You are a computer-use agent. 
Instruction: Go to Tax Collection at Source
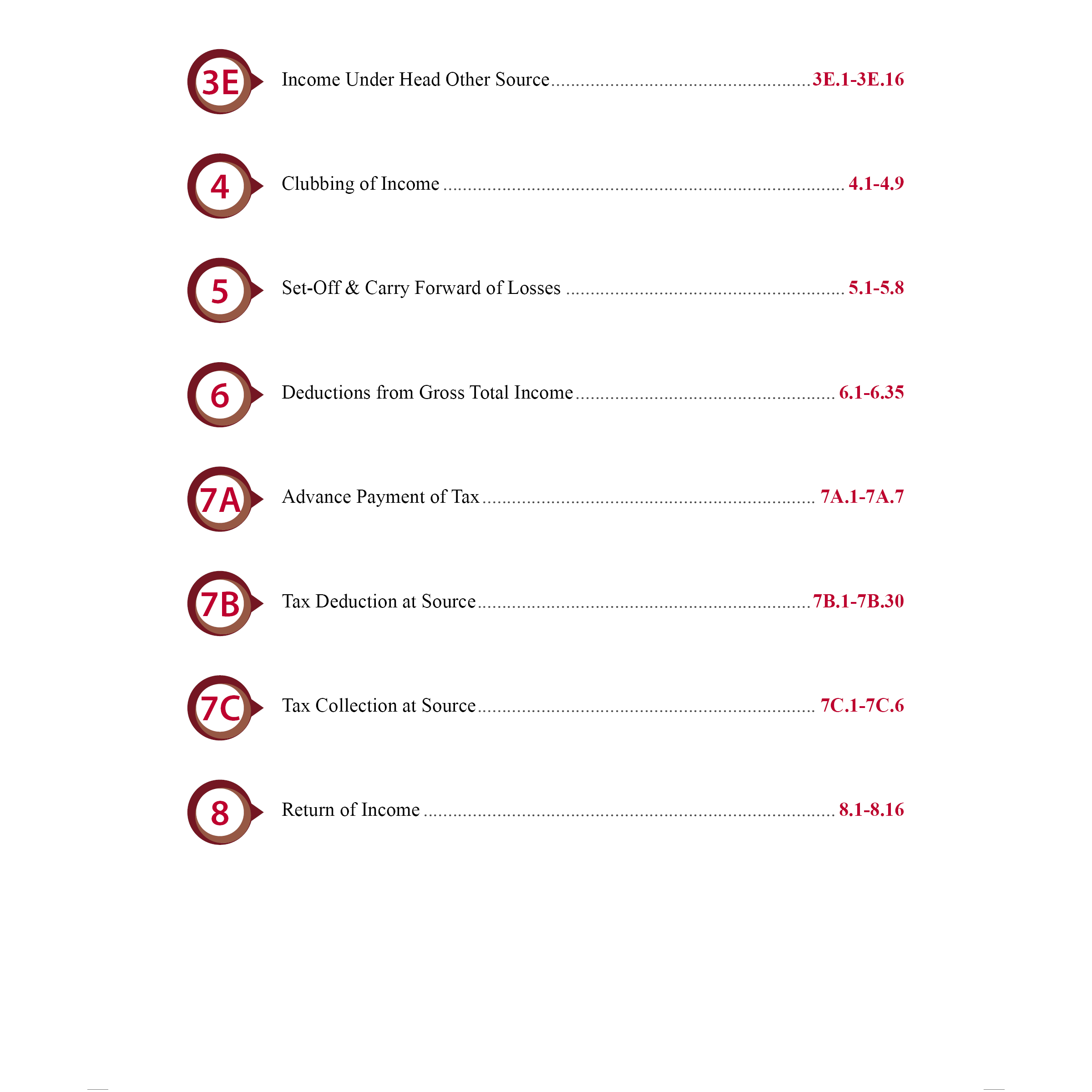(x=379, y=706)
